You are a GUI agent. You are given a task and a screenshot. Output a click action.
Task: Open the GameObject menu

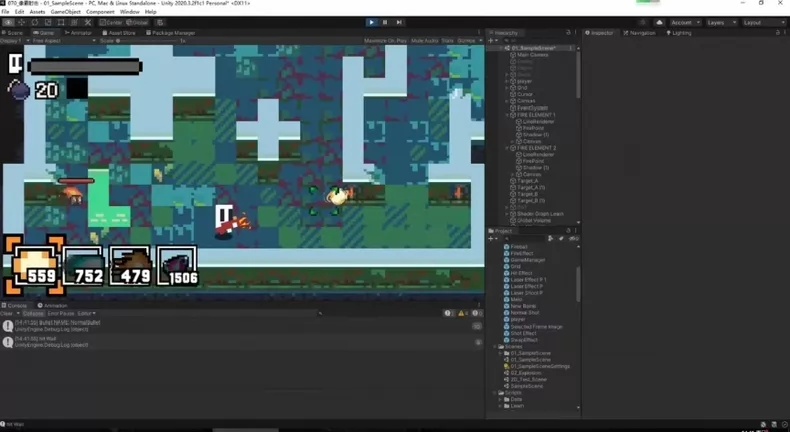[x=65, y=12]
